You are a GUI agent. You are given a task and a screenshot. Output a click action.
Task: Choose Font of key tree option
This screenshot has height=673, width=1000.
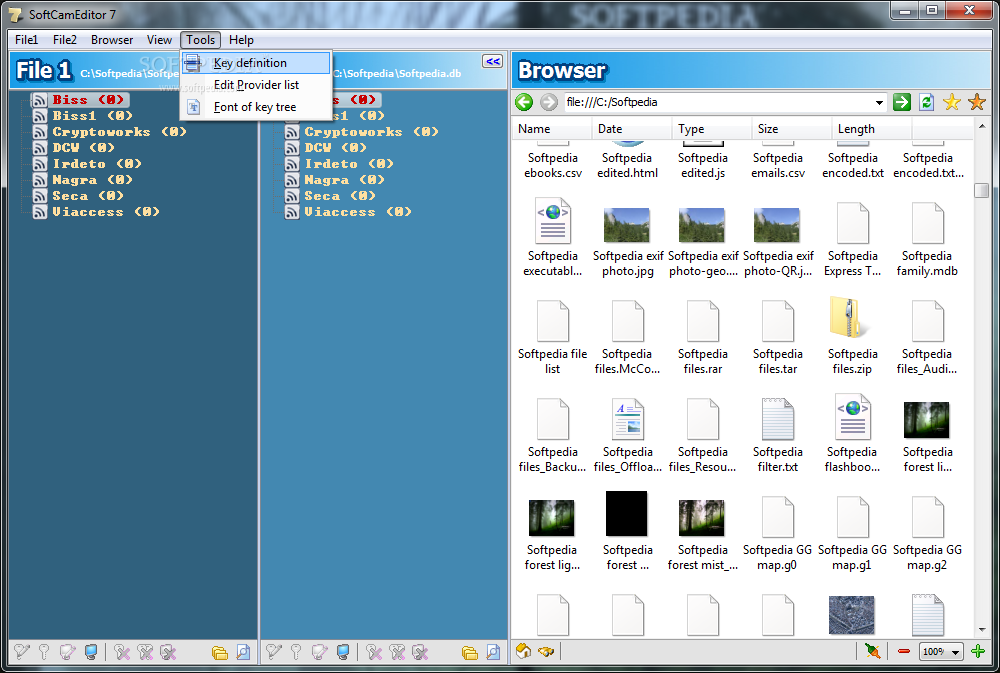tap(256, 107)
